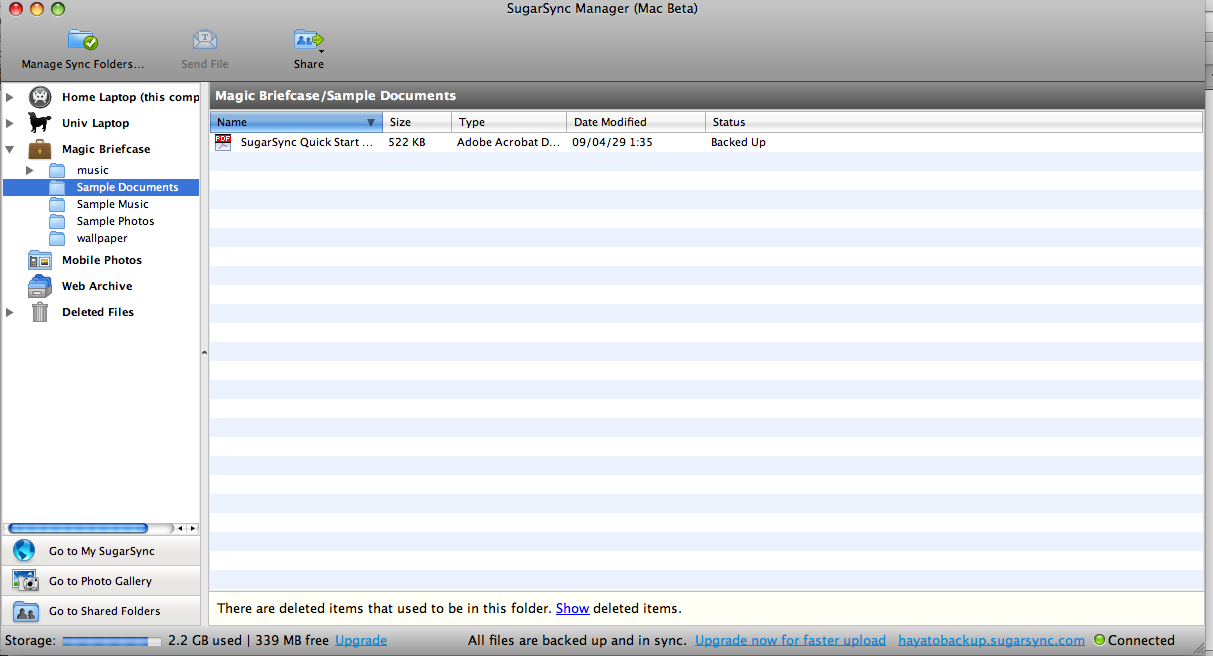Open hayatobackup.sugarsync.com link

pos(991,640)
